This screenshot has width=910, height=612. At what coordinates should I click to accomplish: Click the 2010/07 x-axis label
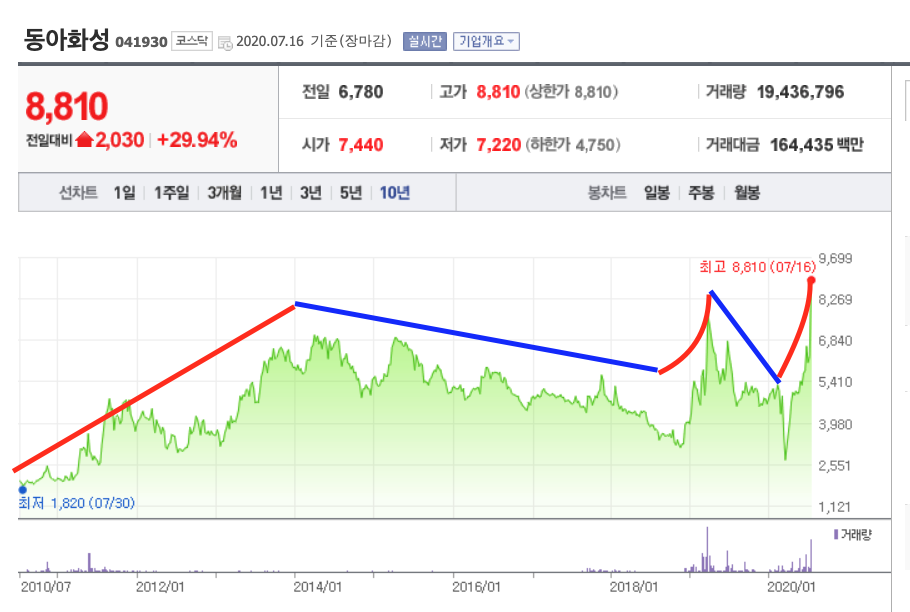(46, 587)
